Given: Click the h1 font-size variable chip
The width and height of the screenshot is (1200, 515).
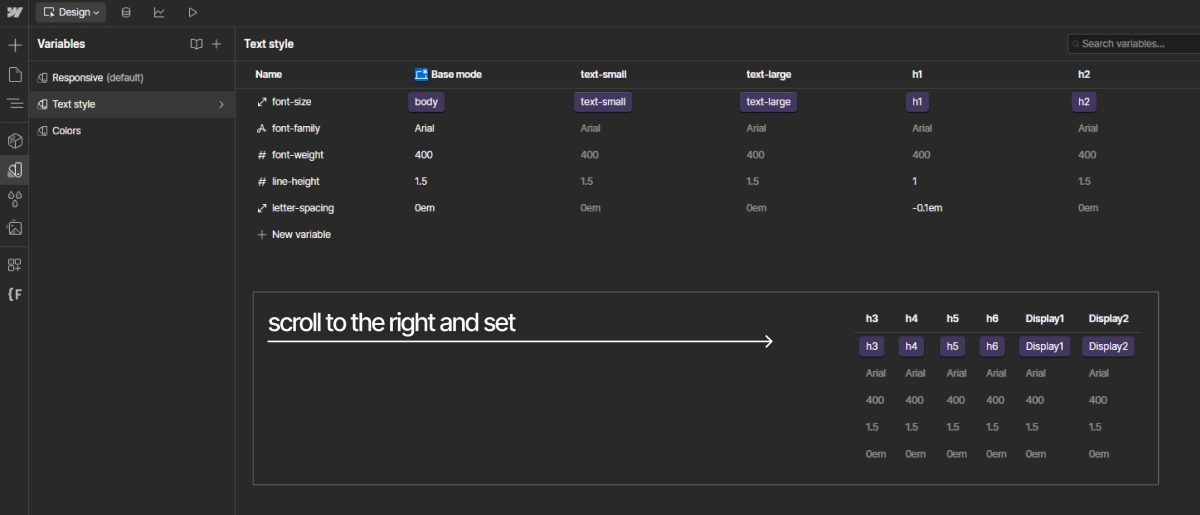Looking at the screenshot, I should point(917,102).
